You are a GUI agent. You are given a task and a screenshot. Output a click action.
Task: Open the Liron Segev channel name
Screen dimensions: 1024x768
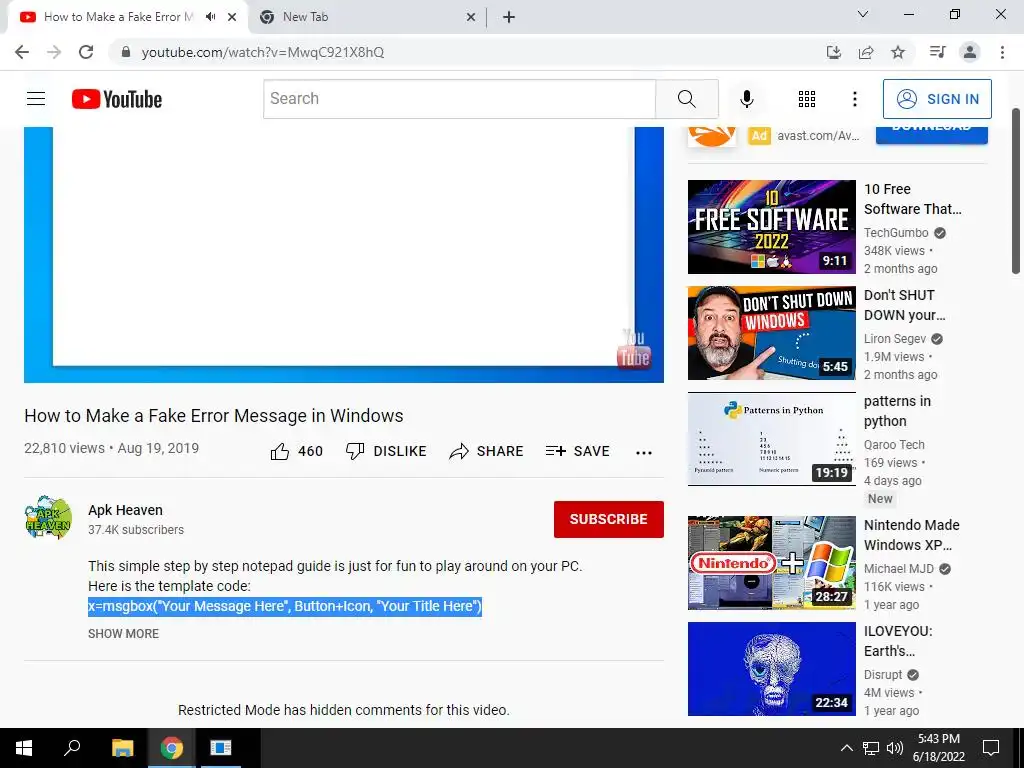click(895, 338)
